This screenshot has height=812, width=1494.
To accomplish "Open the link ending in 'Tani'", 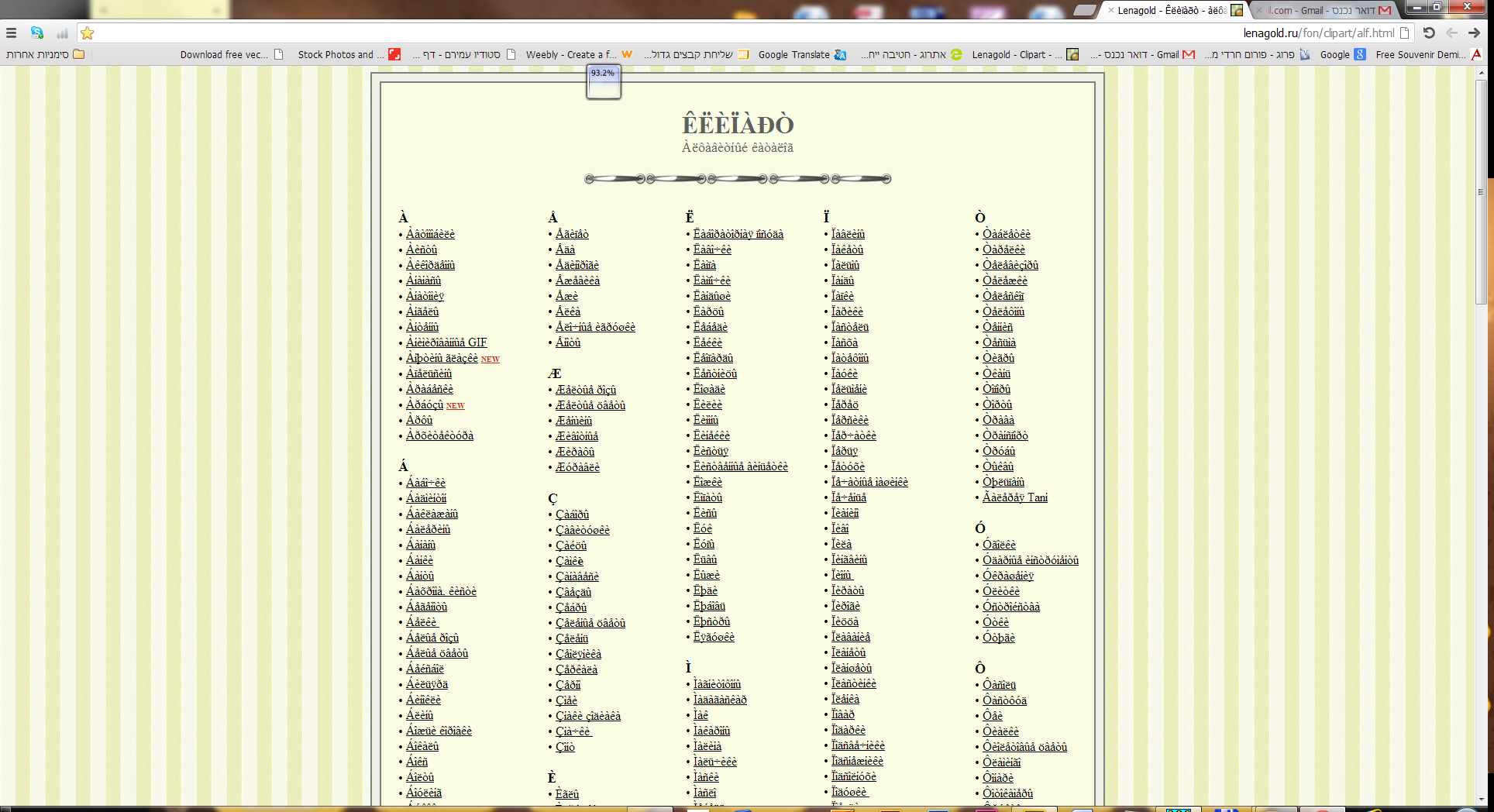I will point(1015,497).
